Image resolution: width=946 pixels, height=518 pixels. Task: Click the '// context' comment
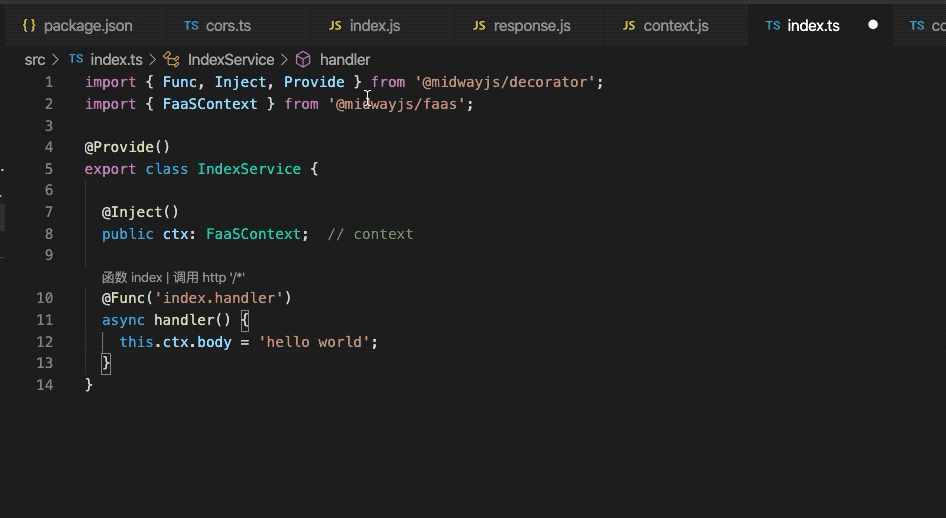370,234
